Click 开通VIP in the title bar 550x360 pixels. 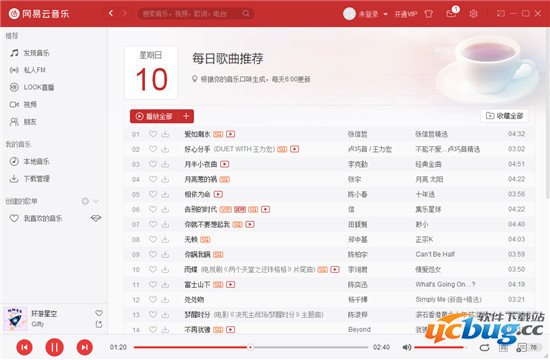405,14
